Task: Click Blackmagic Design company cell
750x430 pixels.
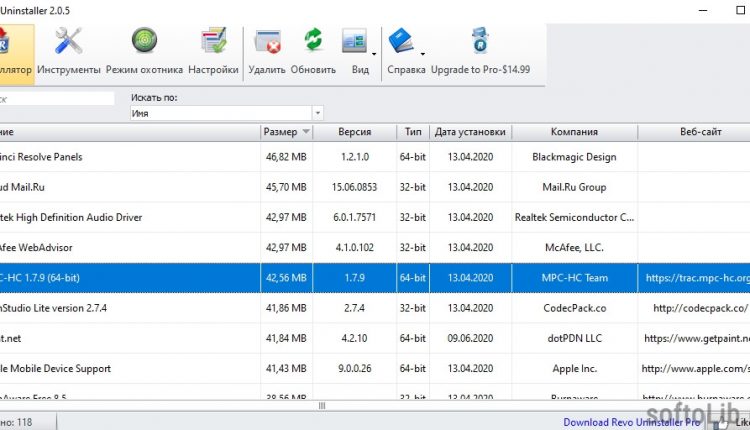Action: tap(574, 157)
